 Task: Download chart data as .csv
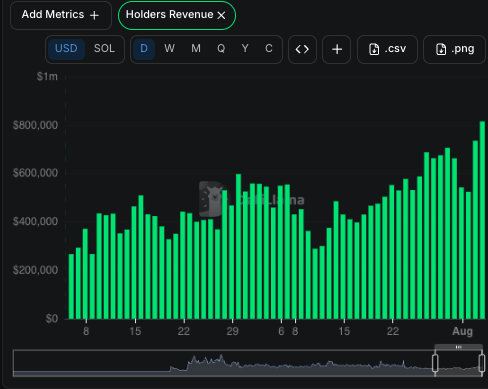[387, 49]
